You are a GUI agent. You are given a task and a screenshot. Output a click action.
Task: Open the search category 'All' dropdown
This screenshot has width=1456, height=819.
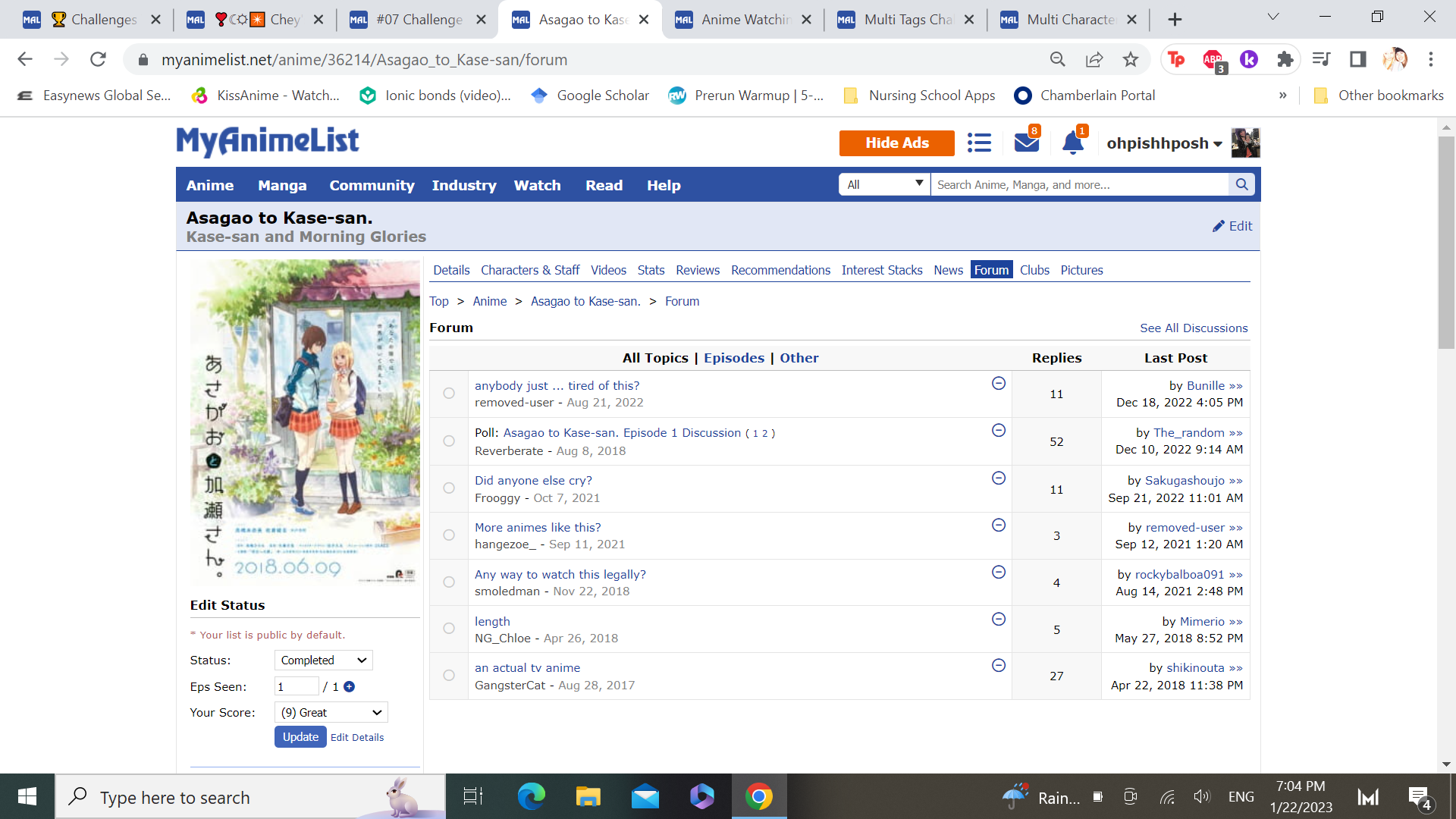click(884, 184)
